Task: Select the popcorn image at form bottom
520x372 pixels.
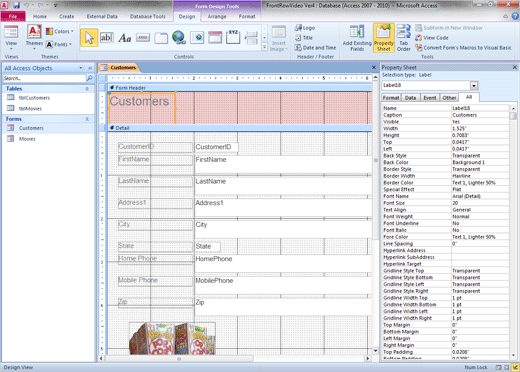Action: [x=172, y=338]
